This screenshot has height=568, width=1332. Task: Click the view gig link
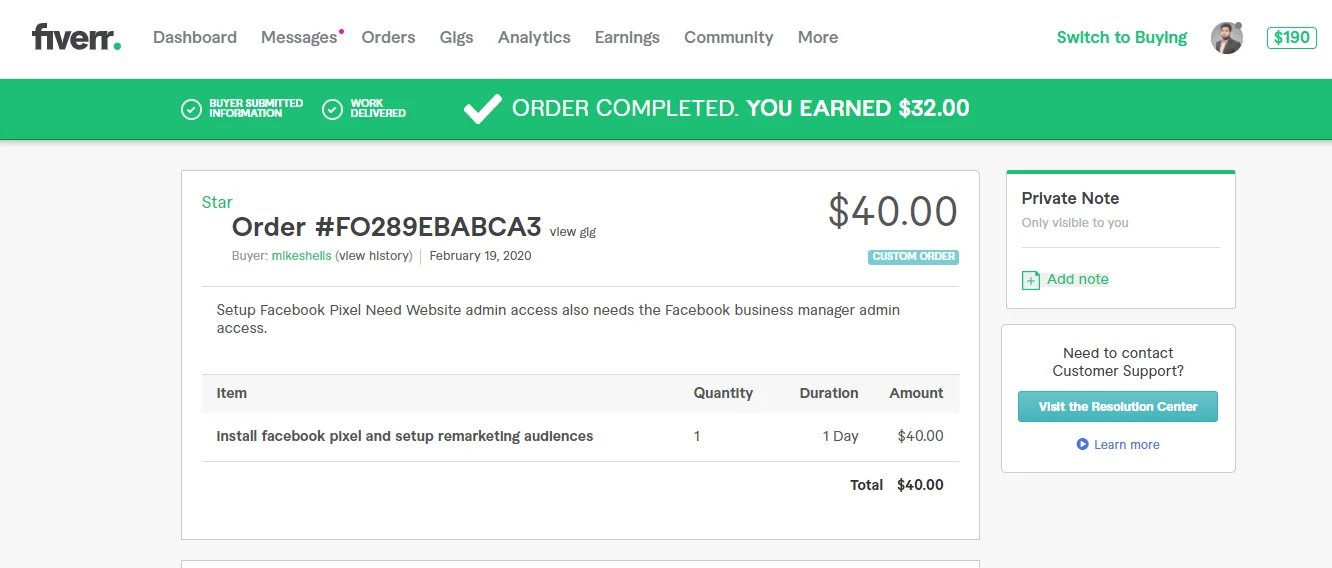(x=572, y=232)
